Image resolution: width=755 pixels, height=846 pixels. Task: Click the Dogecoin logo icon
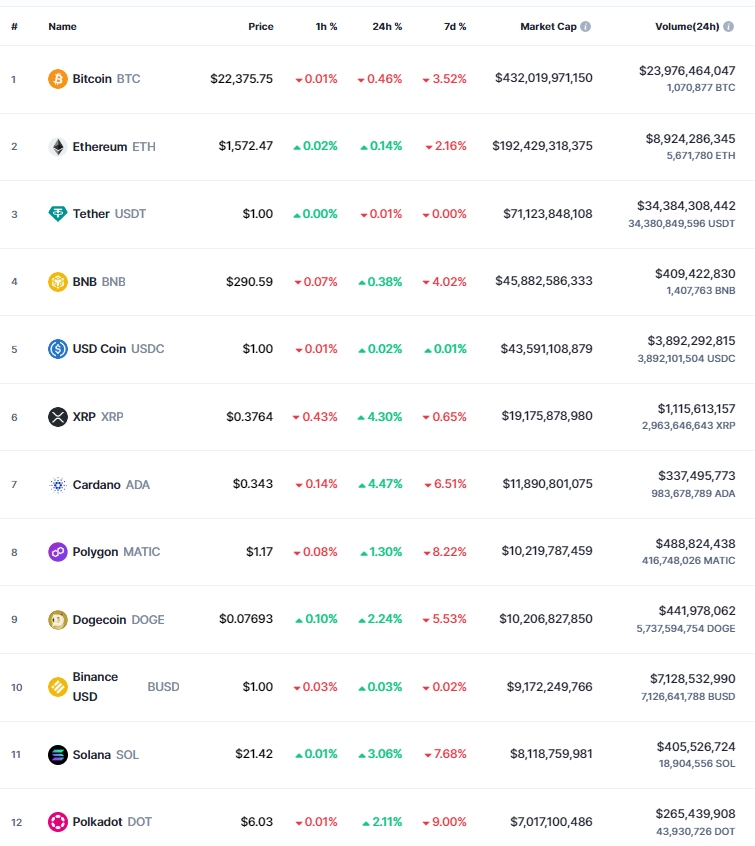pos(58,620)
